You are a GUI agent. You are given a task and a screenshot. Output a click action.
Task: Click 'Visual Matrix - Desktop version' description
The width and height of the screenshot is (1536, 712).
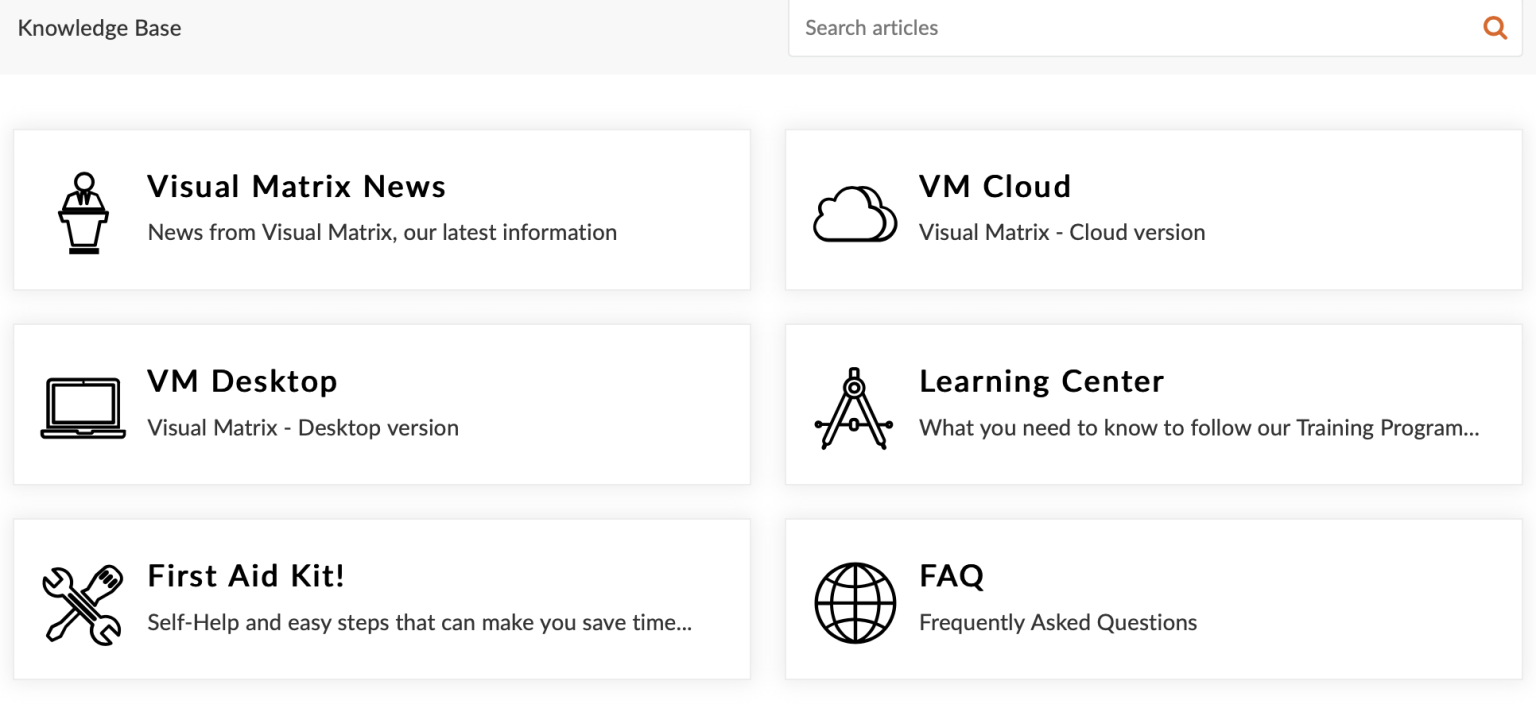tap(303, 428)
